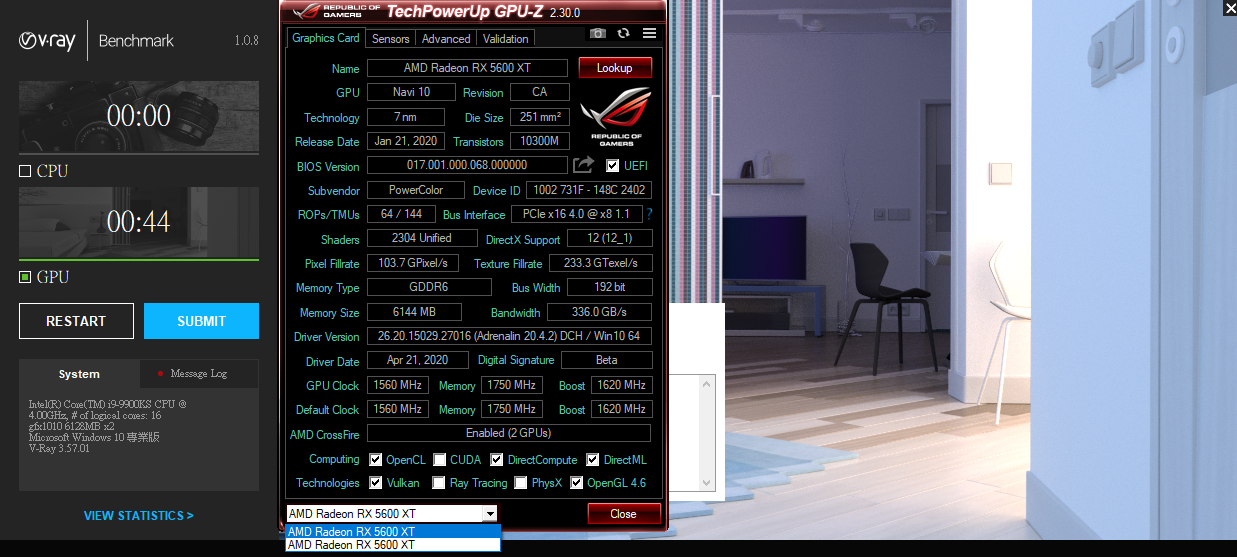Click the Bus Interface field PCIe x16 4.0
Image resolution: width=1237 pixels, height=557 pixels.
tap(576, 214)
